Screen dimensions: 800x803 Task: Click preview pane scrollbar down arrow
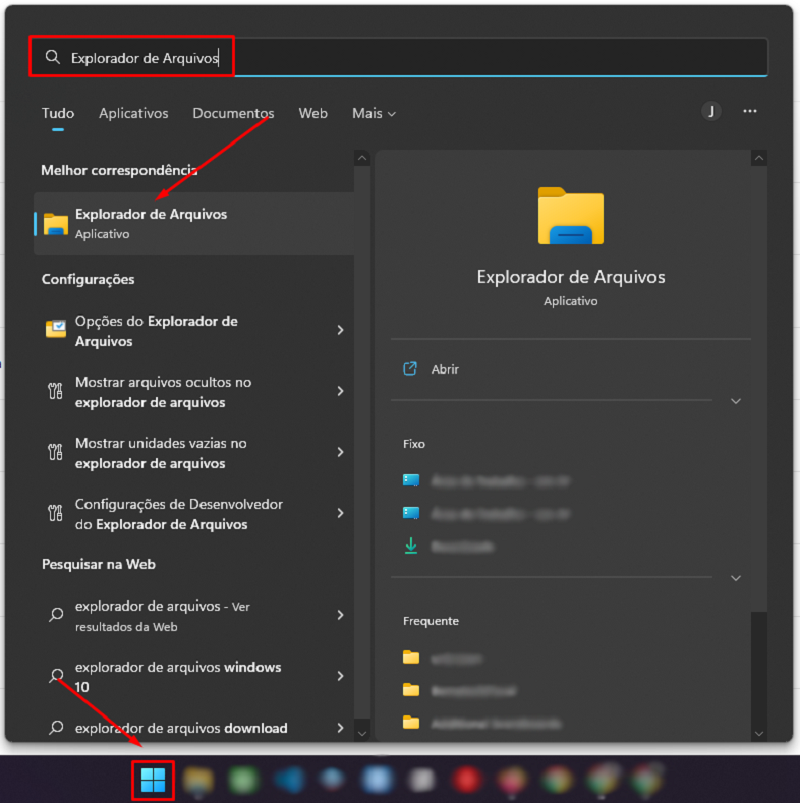click(x=759, y=734)
